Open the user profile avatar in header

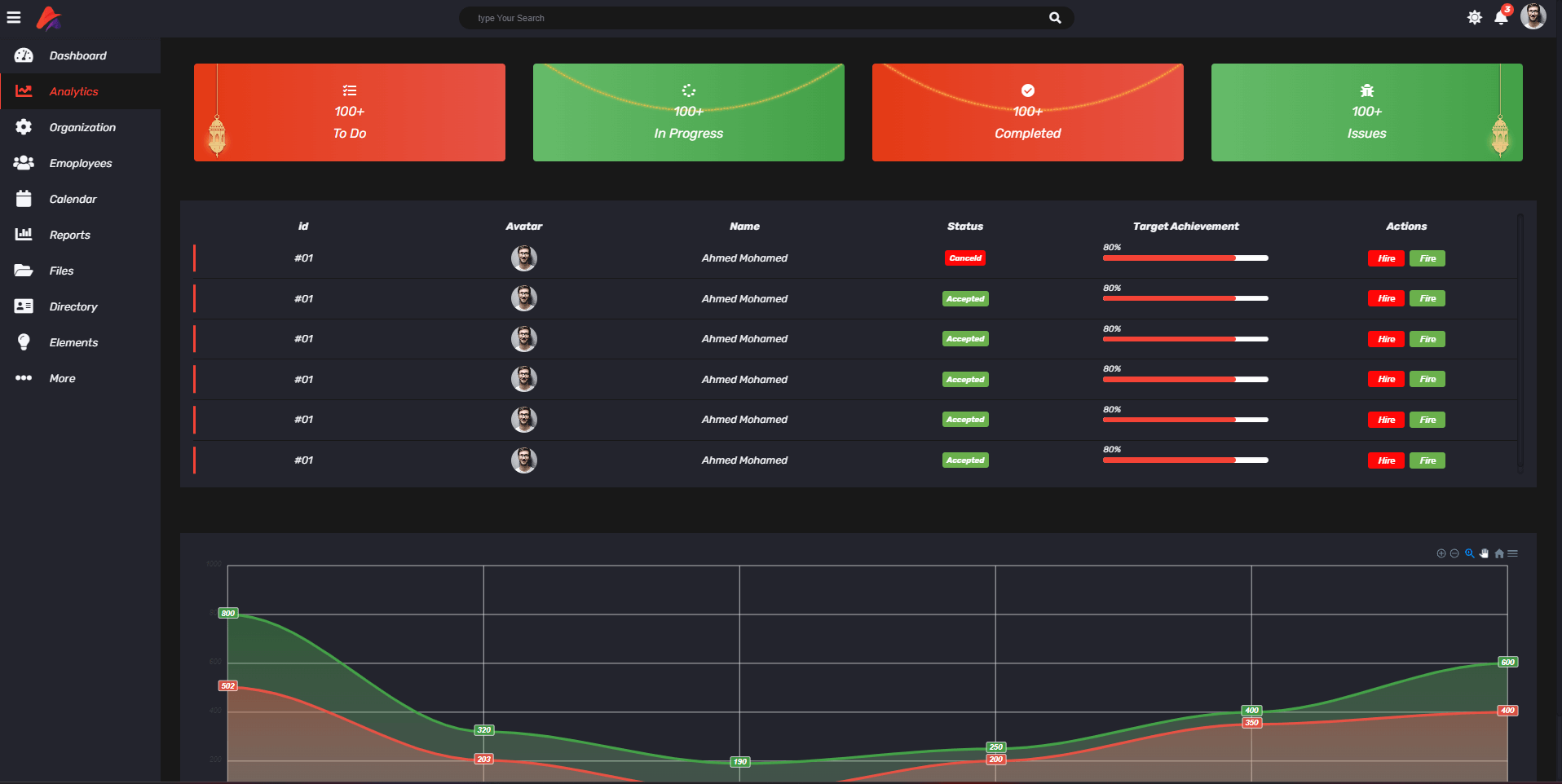pos(1533,17)
